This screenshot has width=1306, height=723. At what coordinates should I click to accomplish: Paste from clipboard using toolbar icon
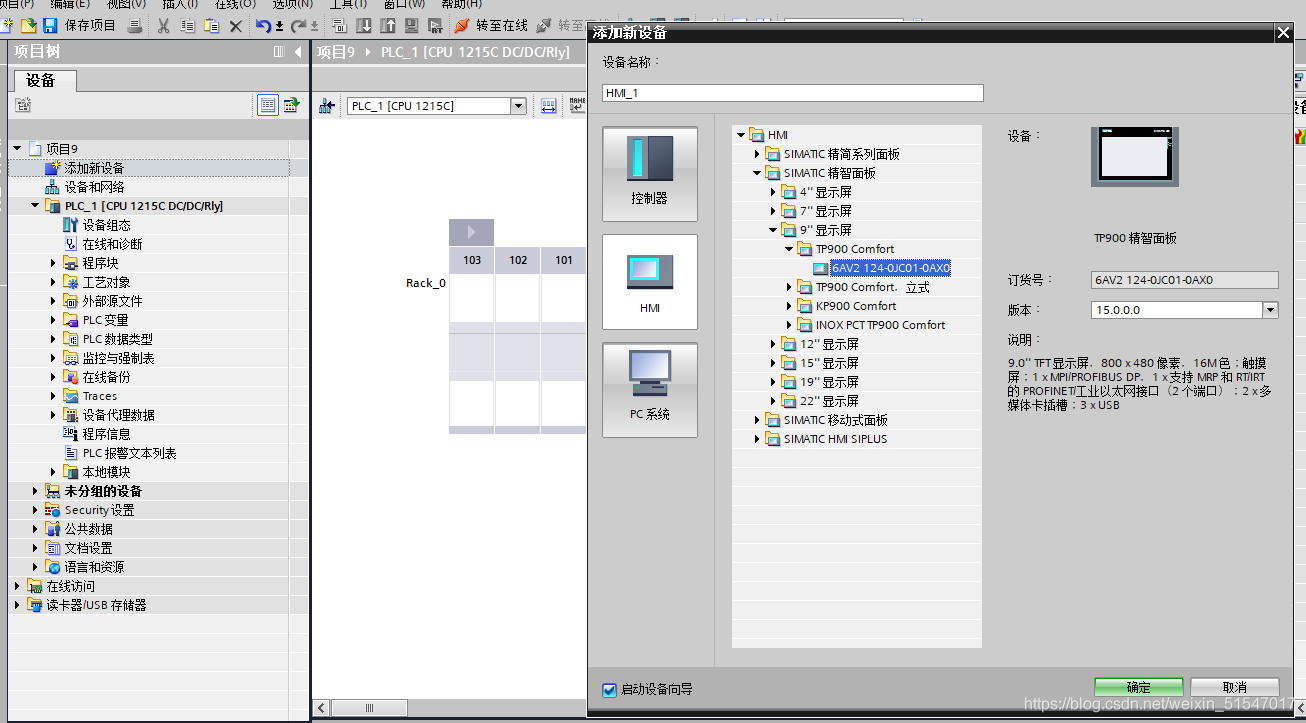[211, 25]
